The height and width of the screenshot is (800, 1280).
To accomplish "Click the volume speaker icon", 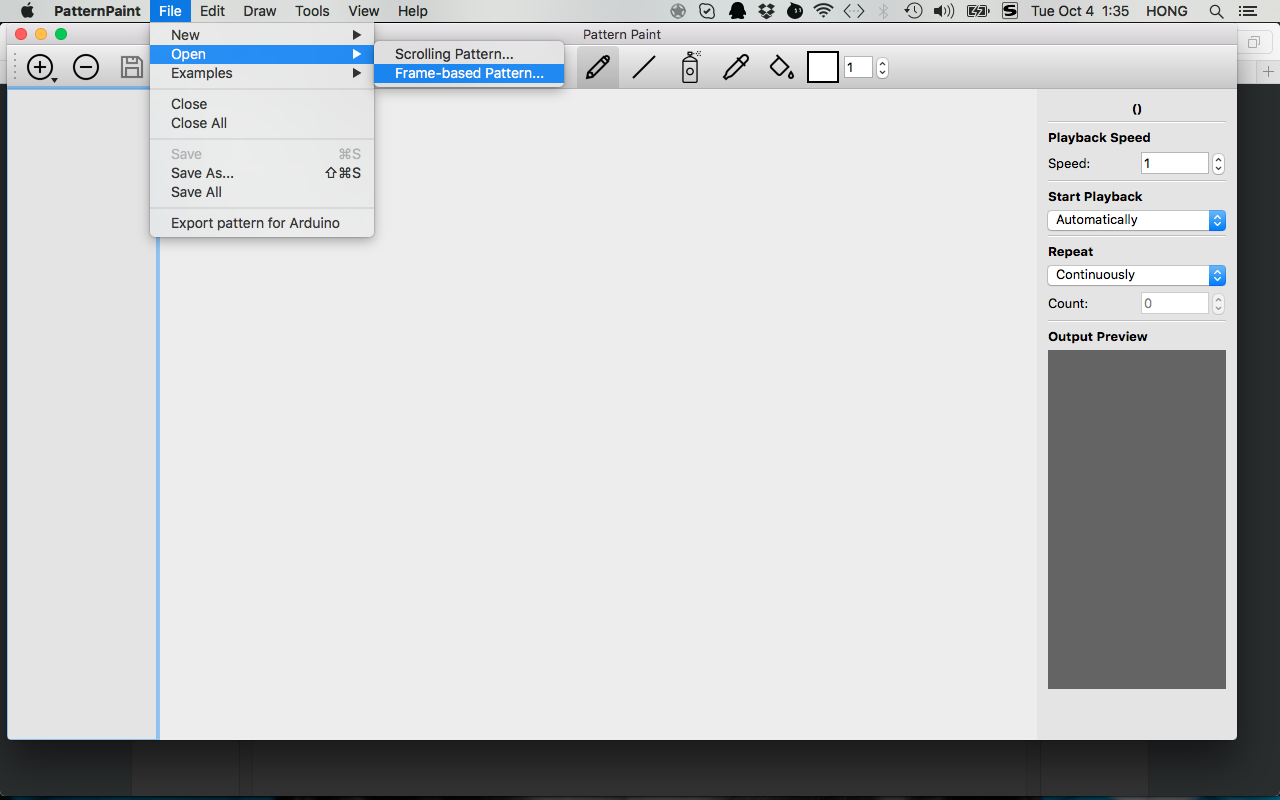I will pyautogui.click(x=943, y=11).
